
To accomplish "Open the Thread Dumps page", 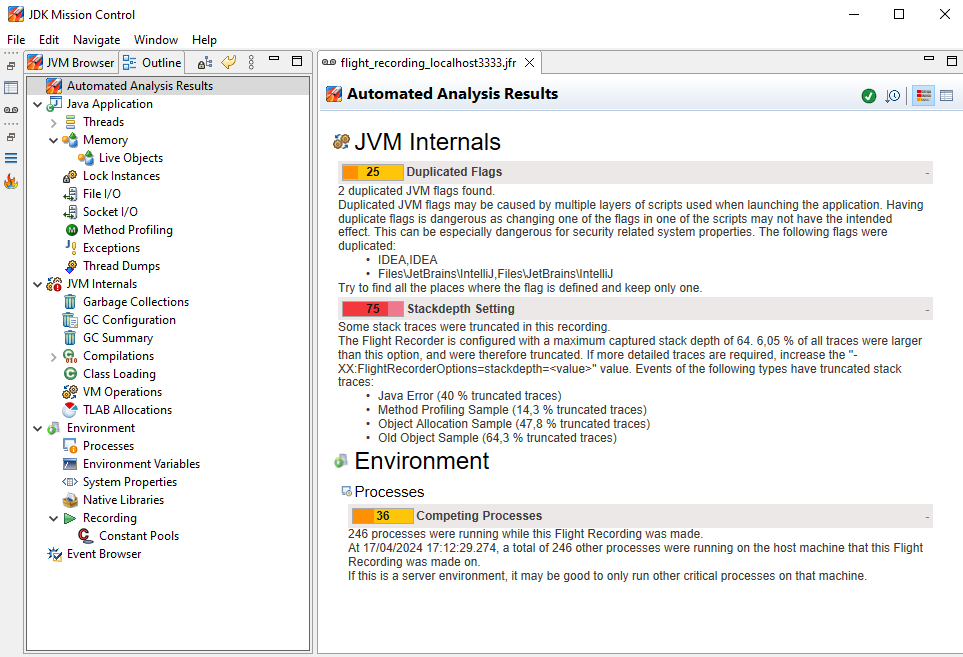I will coord(121,266).
